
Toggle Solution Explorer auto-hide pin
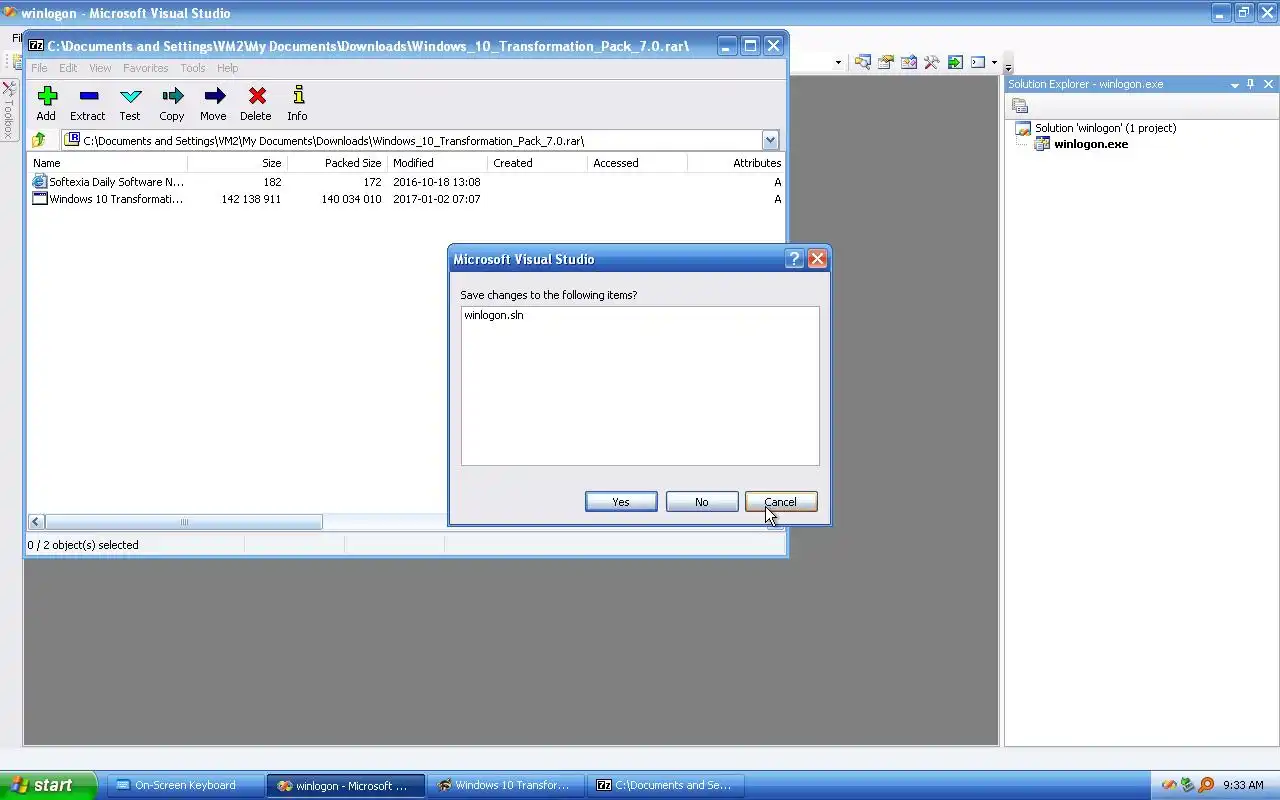pos(1250,85)
